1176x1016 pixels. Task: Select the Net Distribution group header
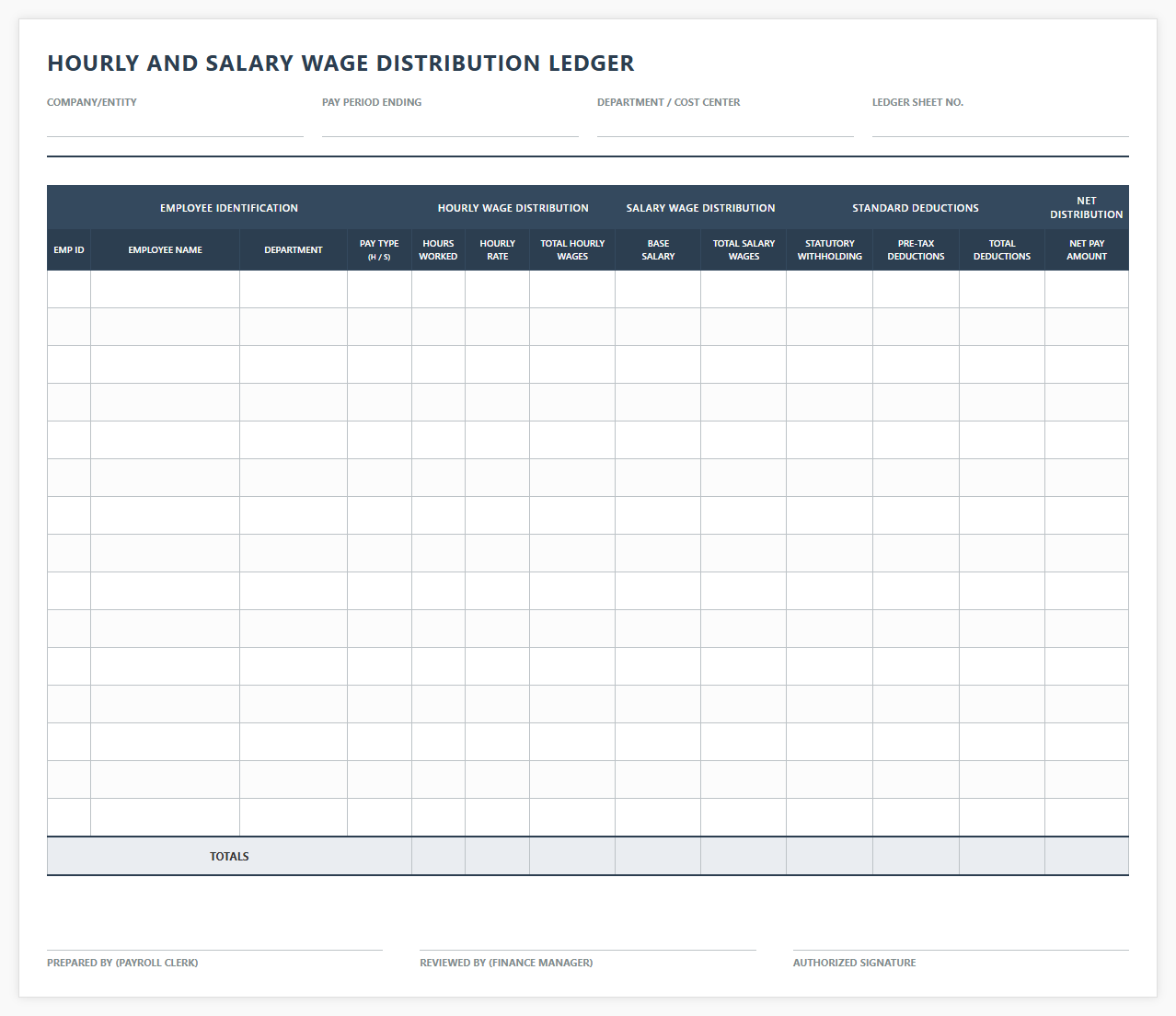tap(1087, 208)
